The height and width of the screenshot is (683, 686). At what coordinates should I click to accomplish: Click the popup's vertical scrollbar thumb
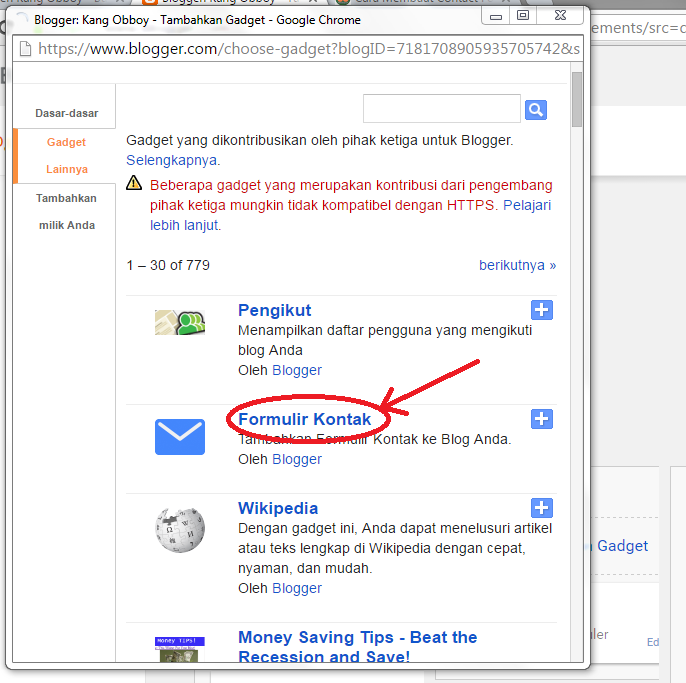(x=577, y=99)
